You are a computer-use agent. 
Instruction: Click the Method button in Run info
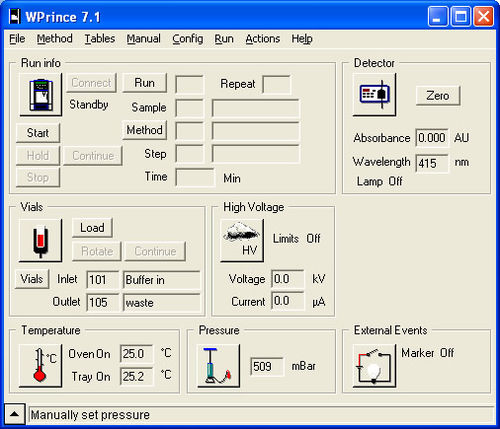pyautogui.click(x=144, y=130)
